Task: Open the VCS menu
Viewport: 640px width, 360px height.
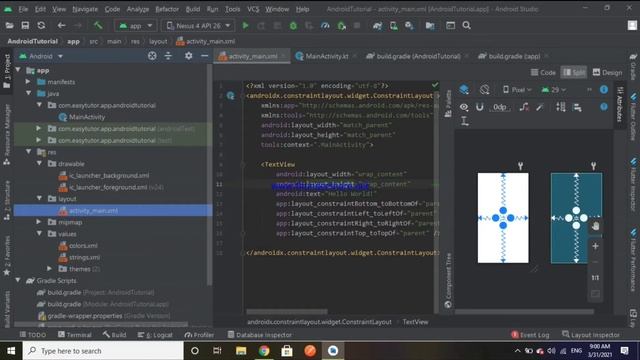Action: 253,9
